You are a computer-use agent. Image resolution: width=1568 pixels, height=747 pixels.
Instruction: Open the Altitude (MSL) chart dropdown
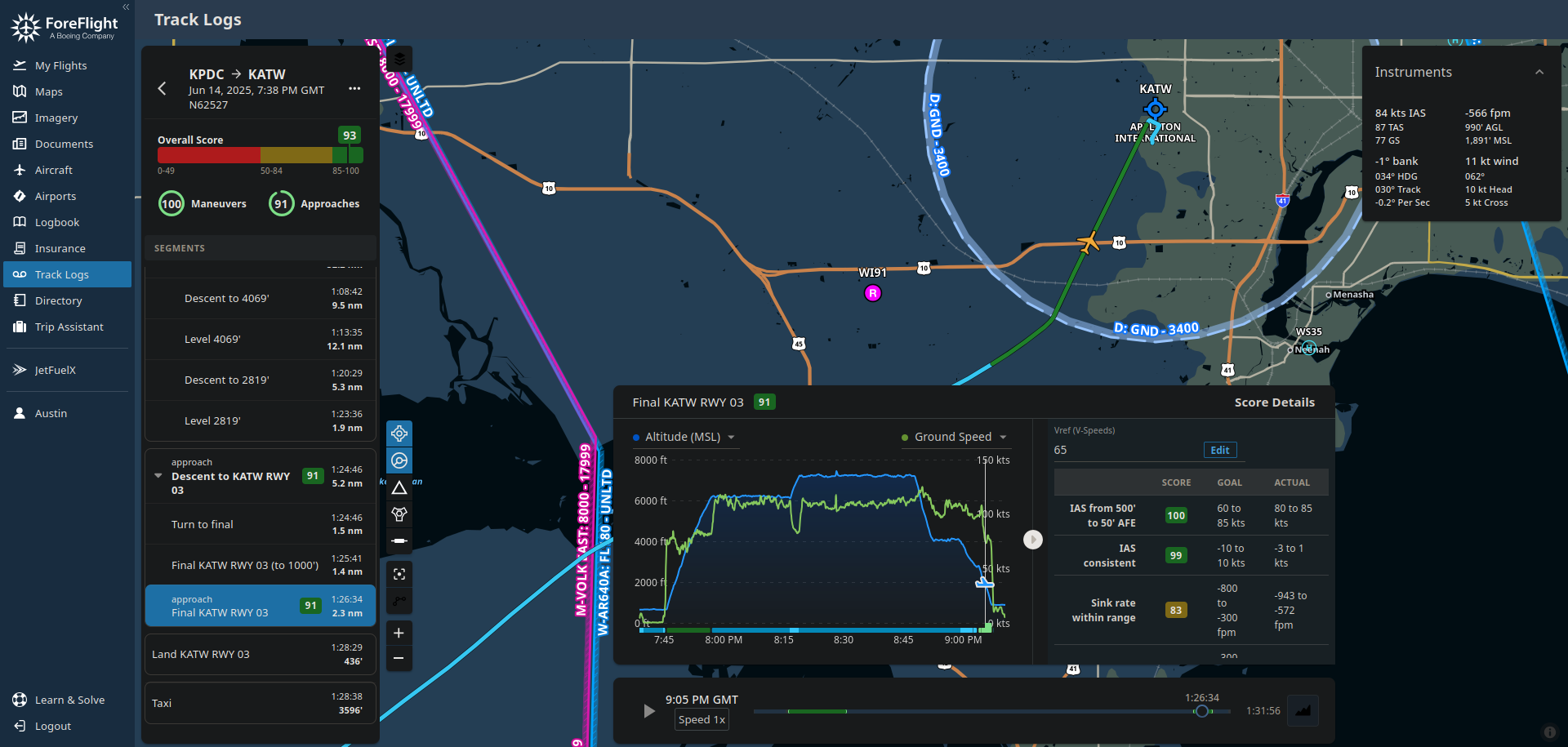coord(684,437)
